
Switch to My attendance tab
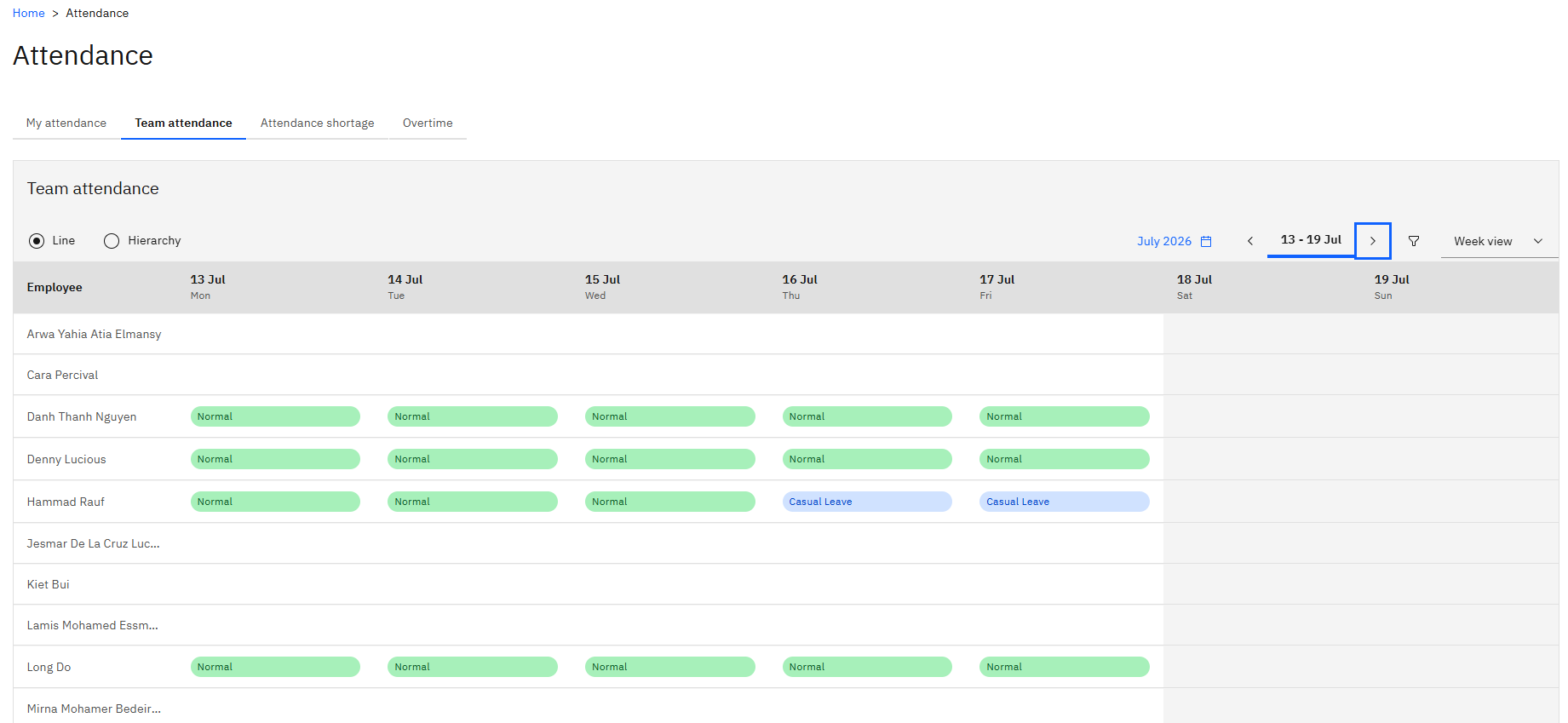coord(66,123)
